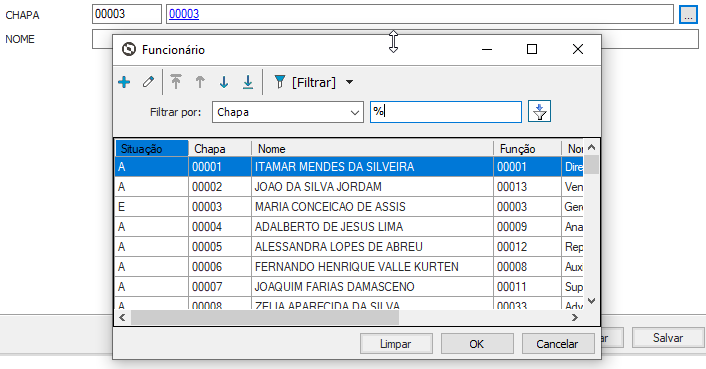The width and height of the screenshot is (706, 369).
Task: Click the Limpar button
Action: 396,344
